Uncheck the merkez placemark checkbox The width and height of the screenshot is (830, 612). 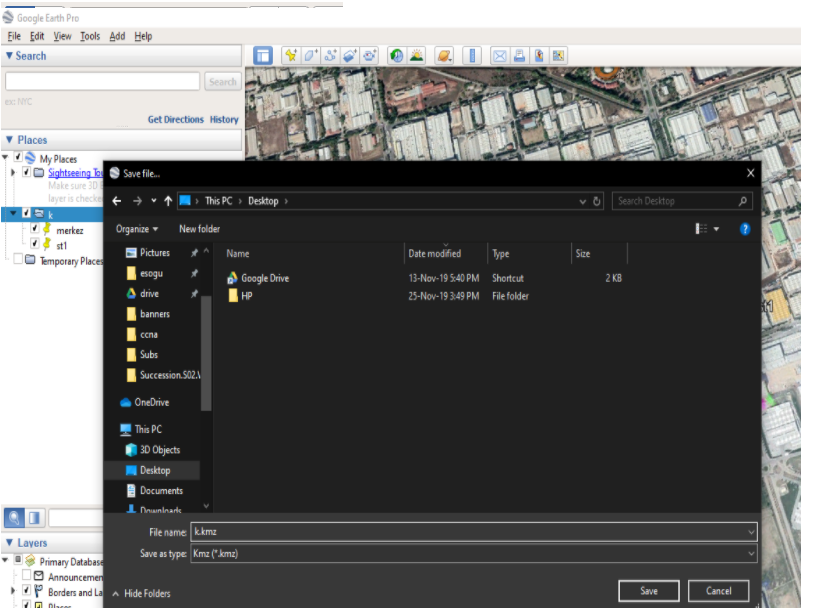tap(35, 229)
